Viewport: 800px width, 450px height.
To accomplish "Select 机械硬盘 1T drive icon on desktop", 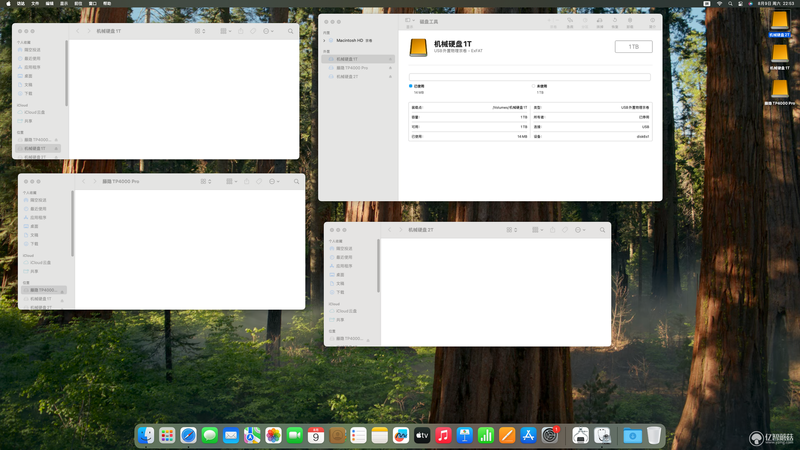I will click(780, 54).
